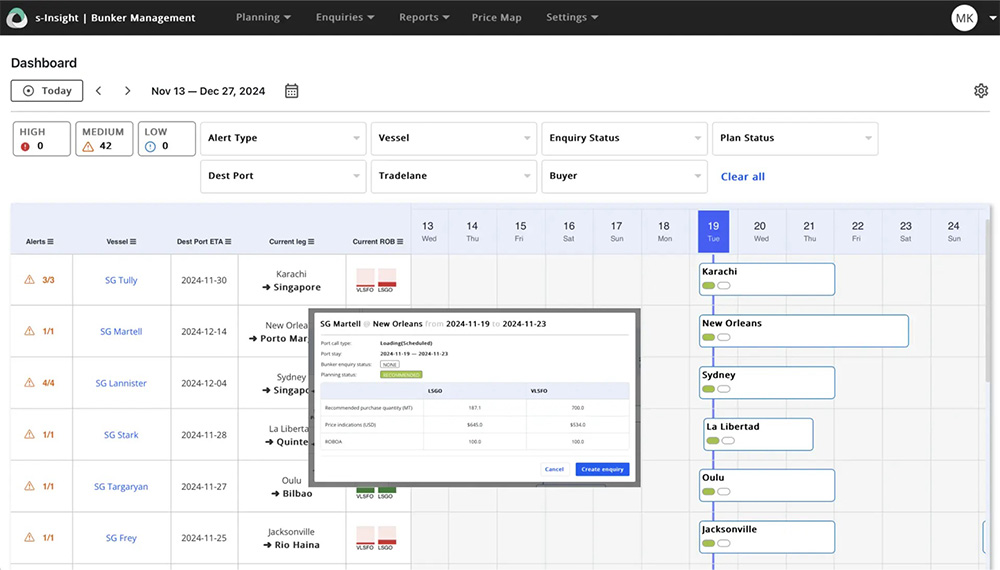
Task: Click Cancel in the popup
Action: click(x=554, y=469)
